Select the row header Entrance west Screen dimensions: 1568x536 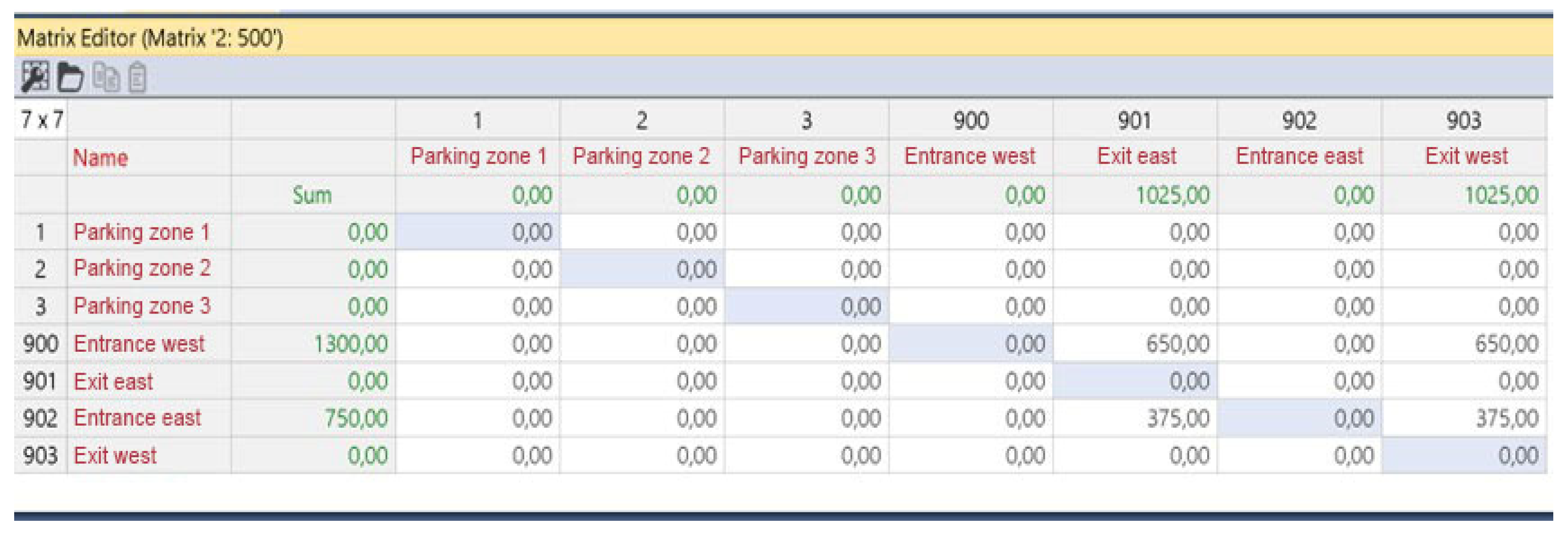139,344
